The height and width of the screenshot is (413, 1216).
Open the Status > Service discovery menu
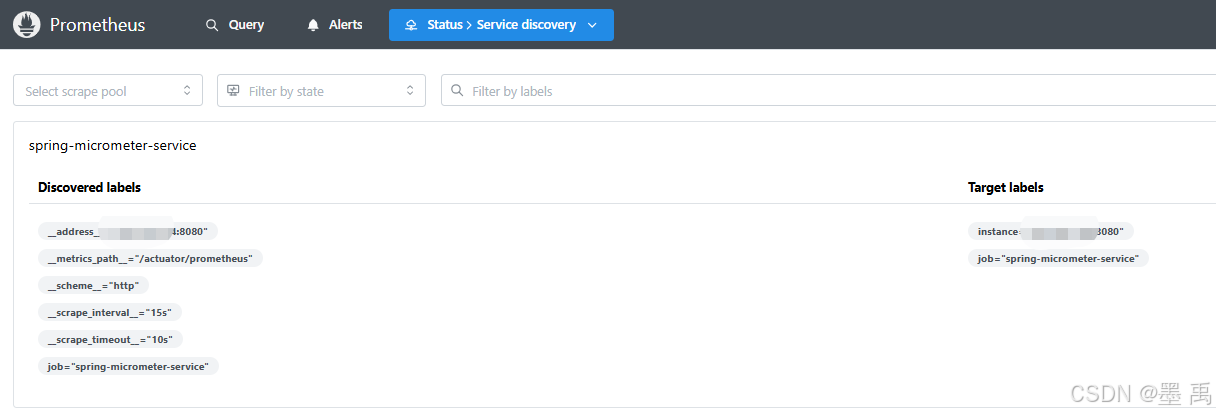click(x=501, y=25)
